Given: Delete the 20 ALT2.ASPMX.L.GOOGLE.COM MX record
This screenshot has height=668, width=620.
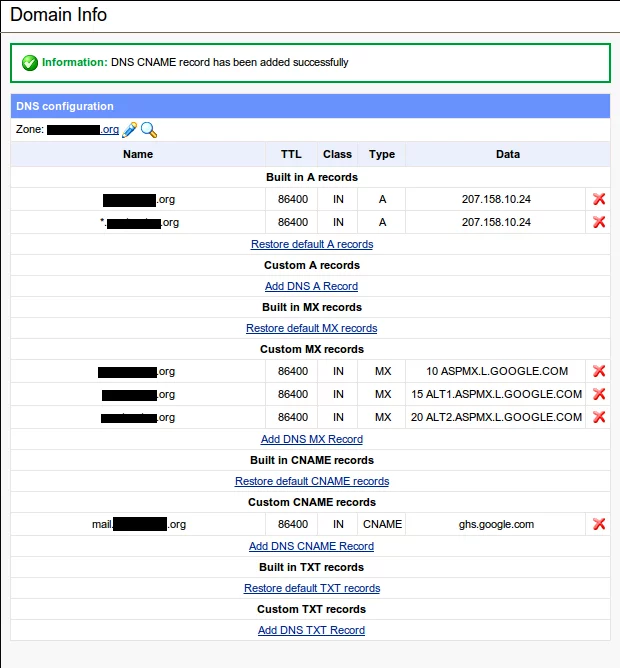Looking at the screenshot, I should (x=599, y=417).
